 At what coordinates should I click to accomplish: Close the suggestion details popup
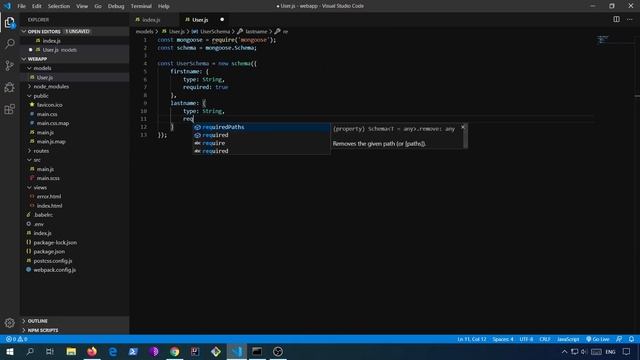(463, 127)
